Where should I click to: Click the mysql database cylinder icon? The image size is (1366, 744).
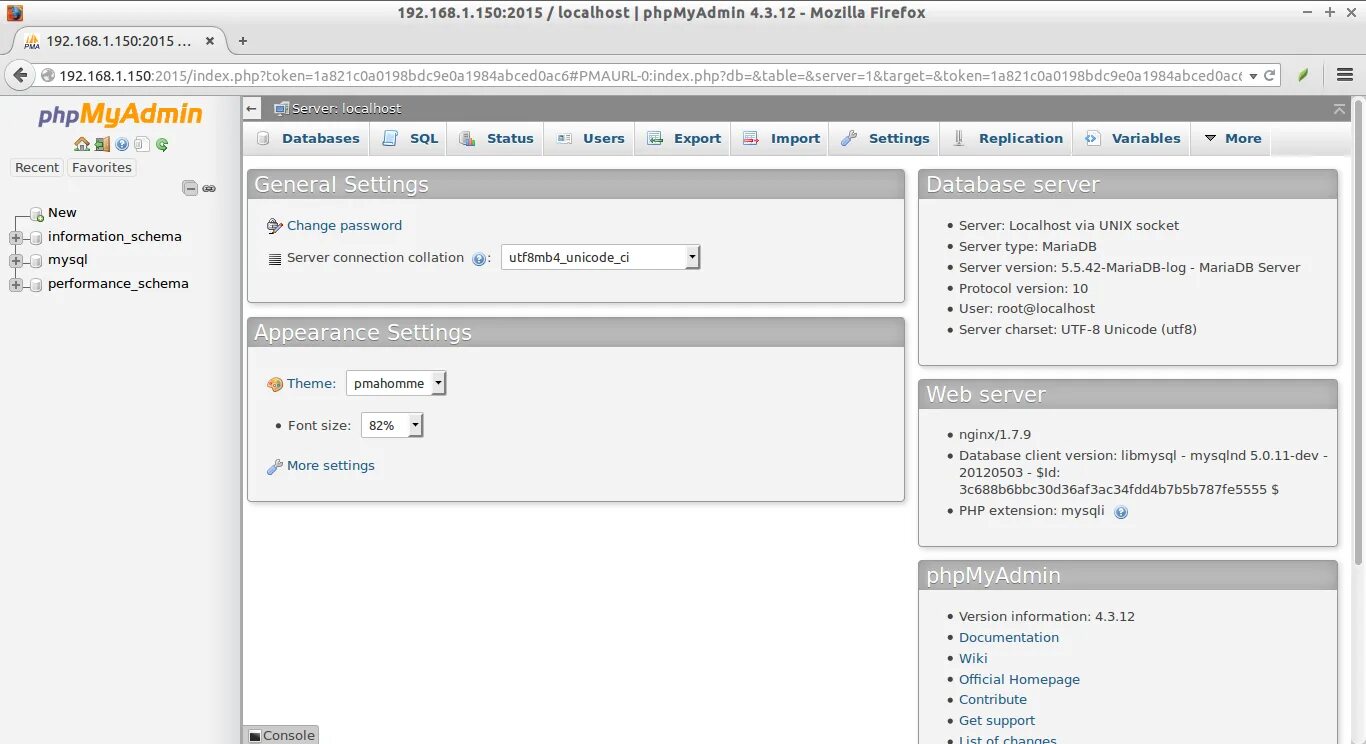click(x=37, y=260)
